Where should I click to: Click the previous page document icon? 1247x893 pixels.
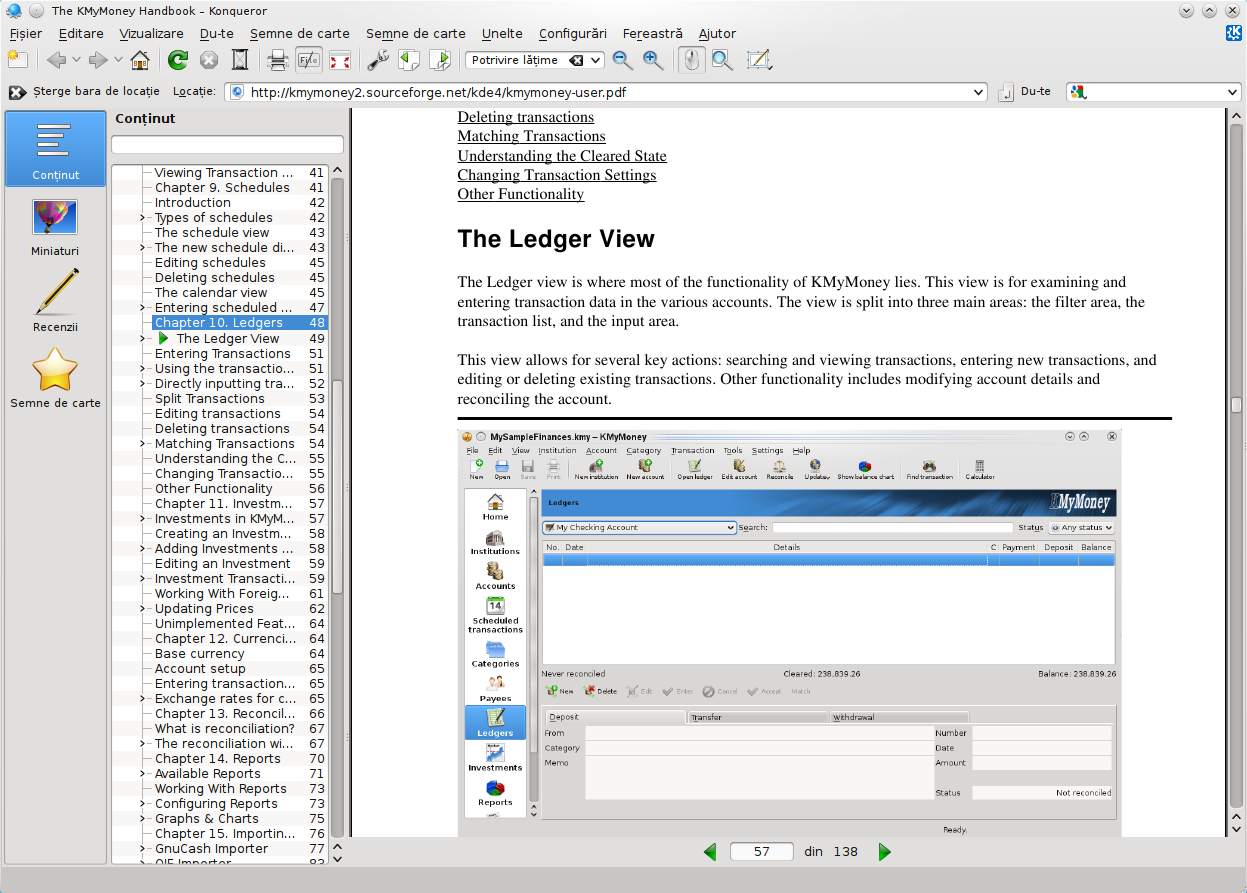coord(409,60)
